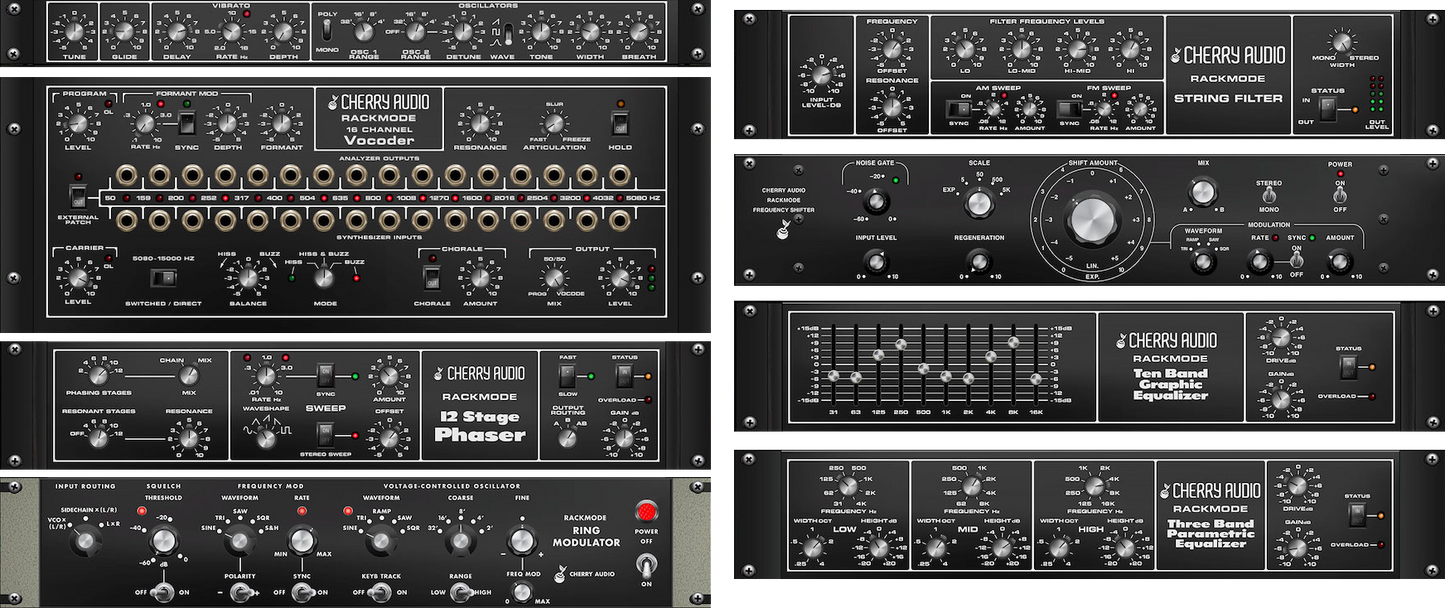The height and width of the screenshot is (608, 1445).
Task: Click the String Filter Input Level knob
Action: [x=821, y=75]
